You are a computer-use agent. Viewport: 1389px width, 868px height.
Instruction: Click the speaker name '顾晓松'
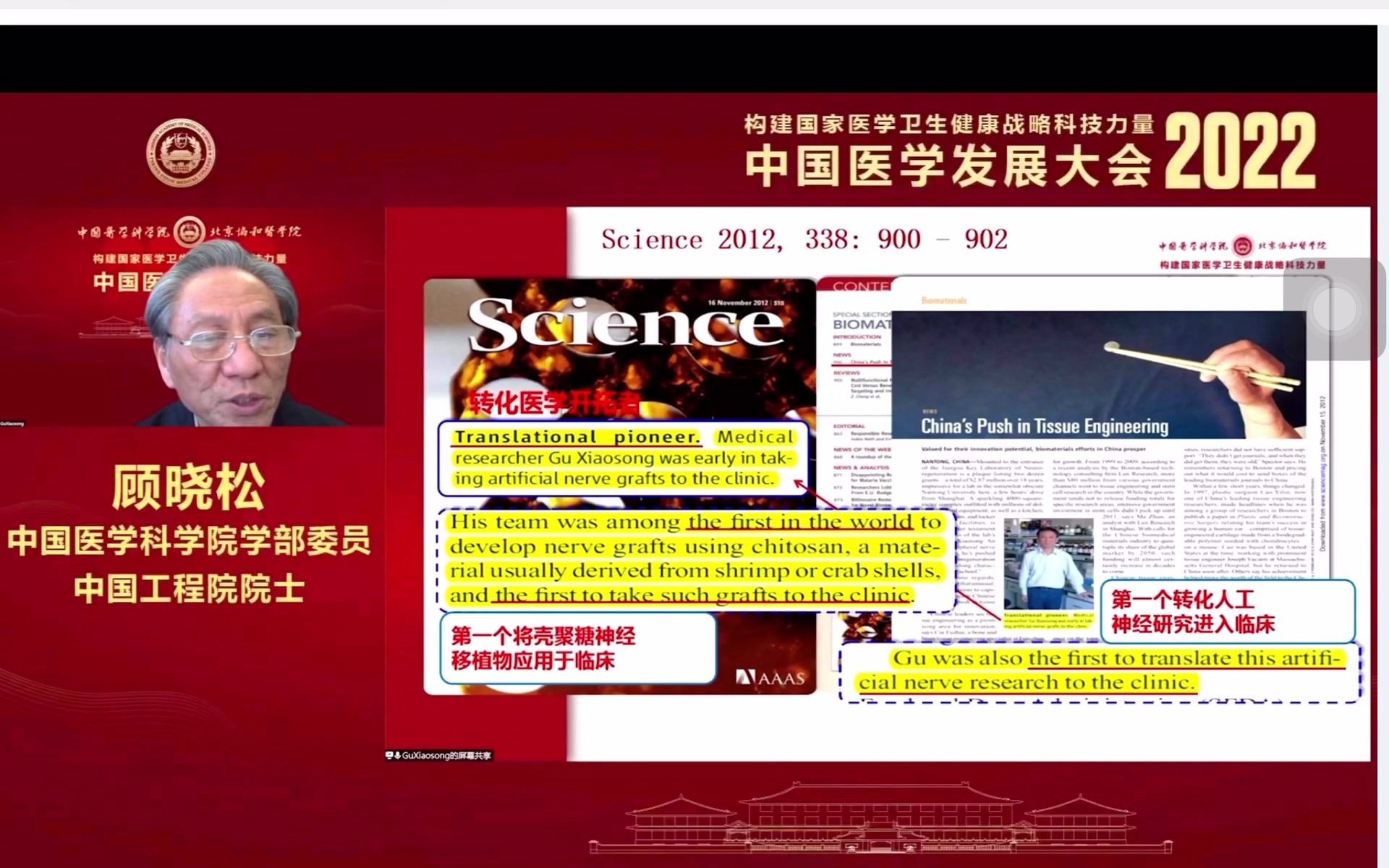[x=189, y=486]
